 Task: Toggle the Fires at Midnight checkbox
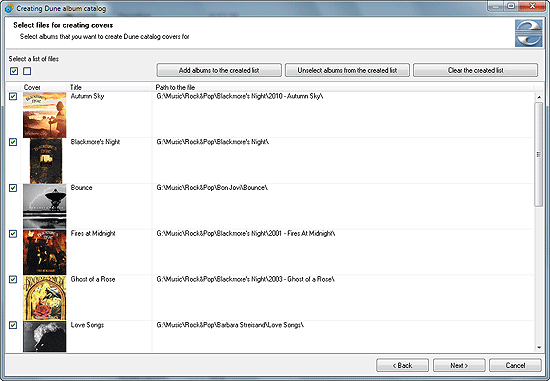tap(13, 234)
